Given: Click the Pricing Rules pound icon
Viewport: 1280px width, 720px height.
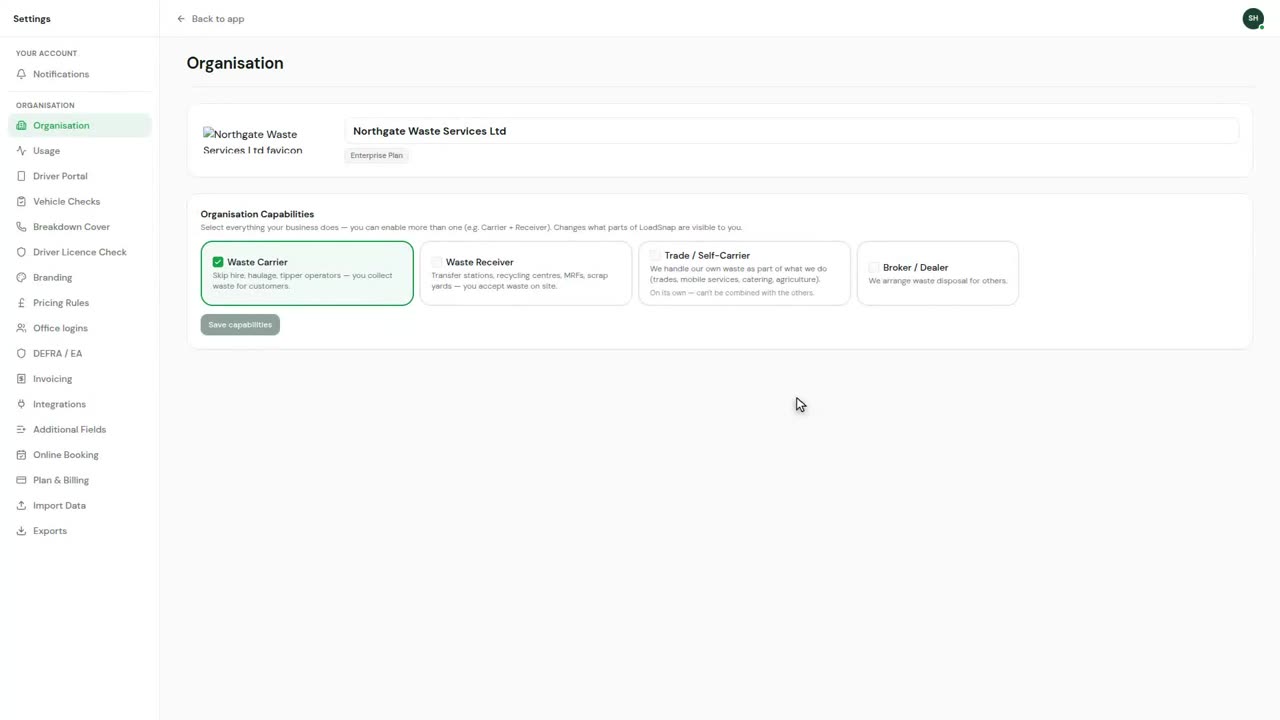Looking at the screenshot, I should 22,303.
